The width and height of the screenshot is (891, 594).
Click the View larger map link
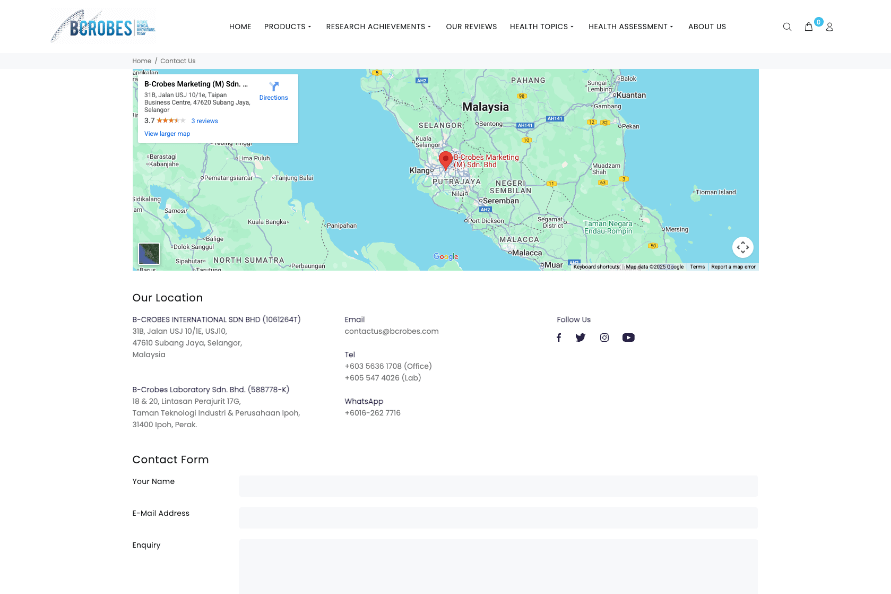point(167,133)
